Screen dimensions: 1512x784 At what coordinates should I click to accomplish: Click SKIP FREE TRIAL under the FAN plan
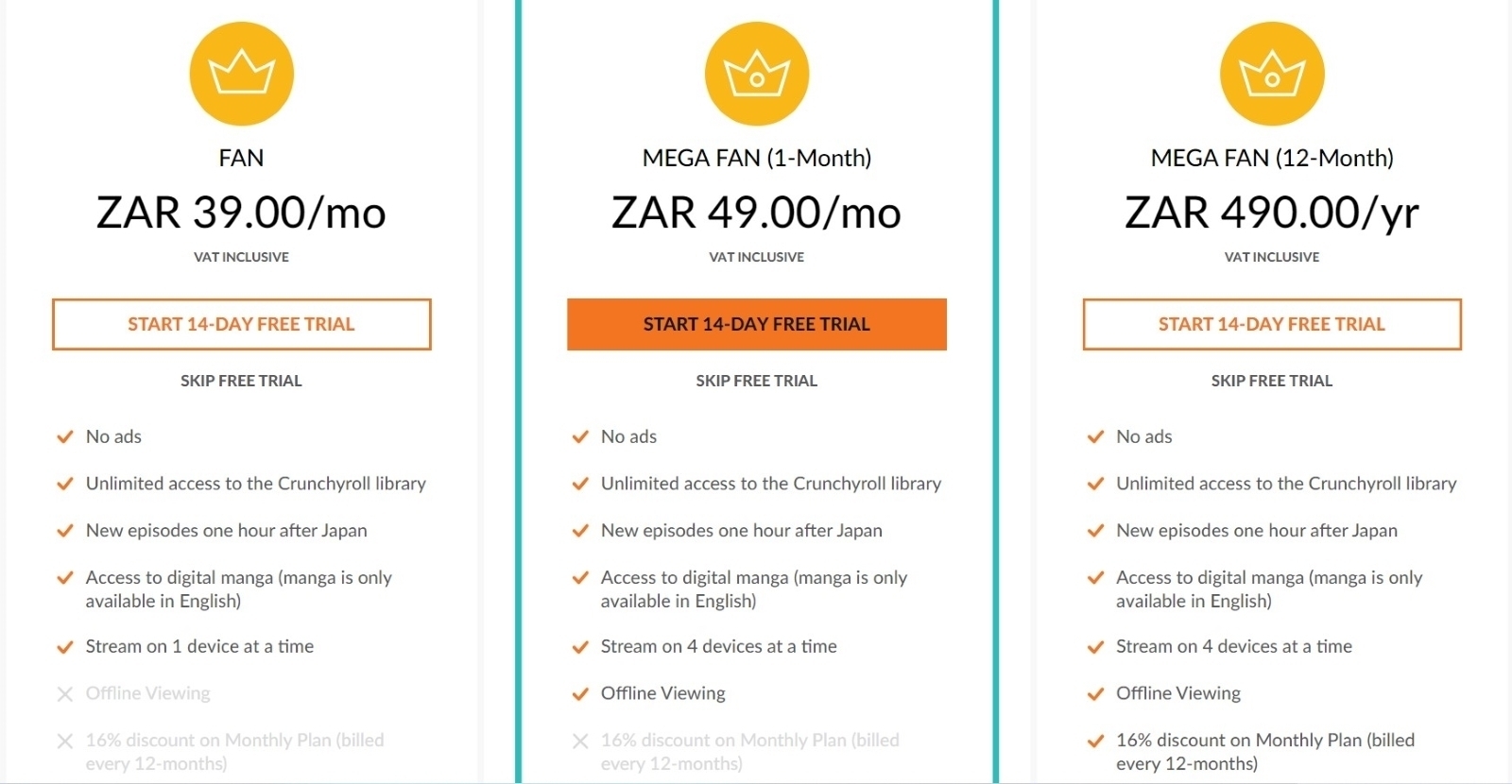(241, 381)
